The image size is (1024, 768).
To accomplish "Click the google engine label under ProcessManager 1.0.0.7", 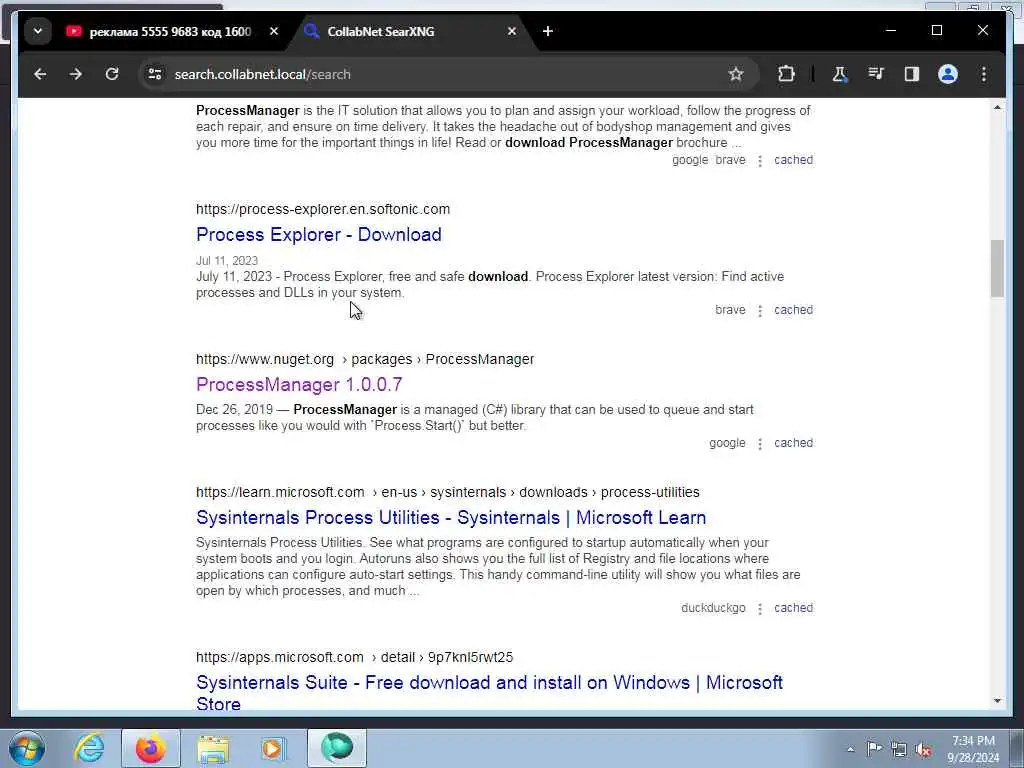I will pos(727,443).
